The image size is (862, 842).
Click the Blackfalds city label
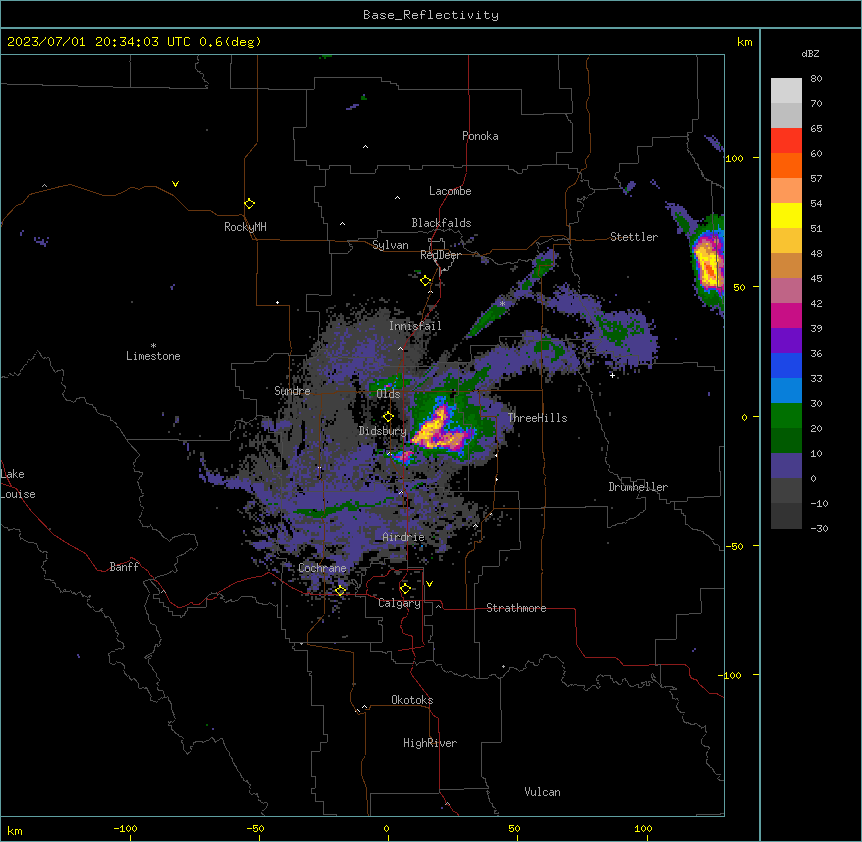(x=441, y=223)
